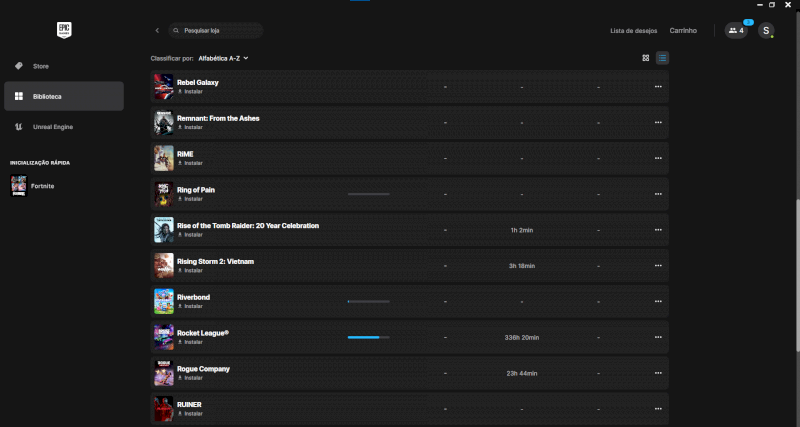Open more options for Rebel Galaxy
This screenshot has height=427, width=800.
[x=657, y=87]
